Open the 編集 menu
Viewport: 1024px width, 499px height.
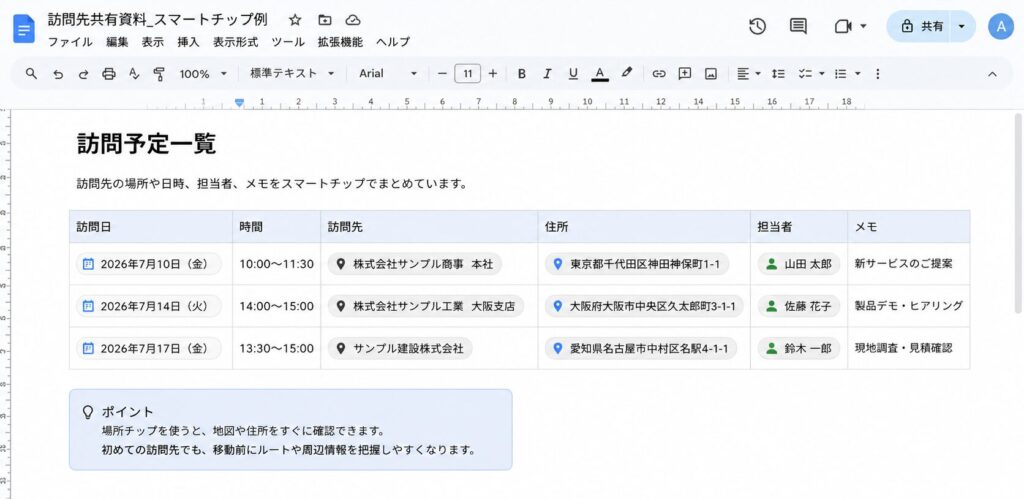(118, 42)
